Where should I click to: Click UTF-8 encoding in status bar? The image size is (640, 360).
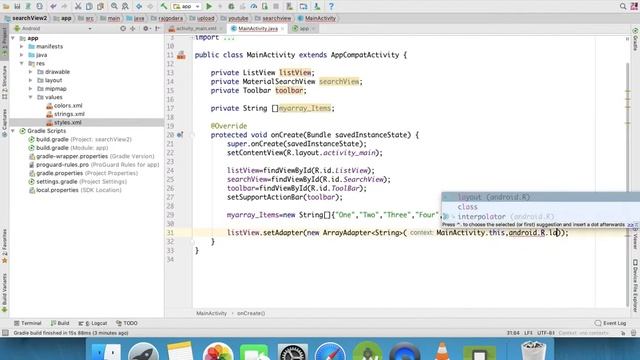pos(545,333)
